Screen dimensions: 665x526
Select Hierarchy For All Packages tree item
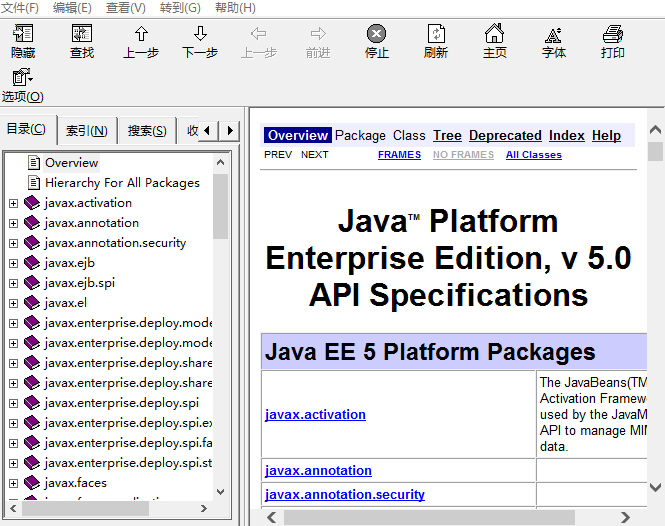(122, 183)
